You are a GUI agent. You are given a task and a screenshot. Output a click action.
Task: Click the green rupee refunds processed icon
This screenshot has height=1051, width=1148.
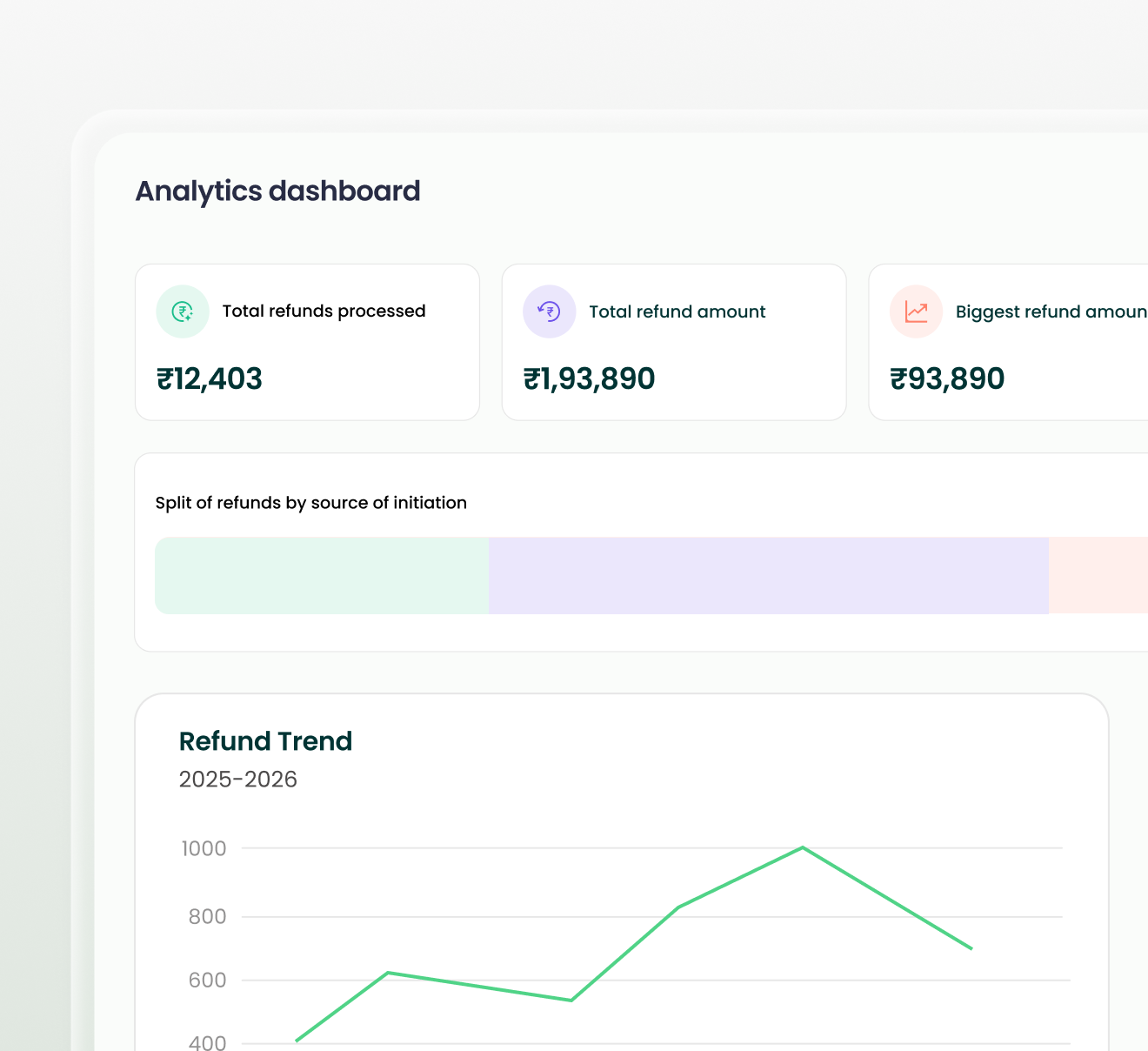coord(183,311)
